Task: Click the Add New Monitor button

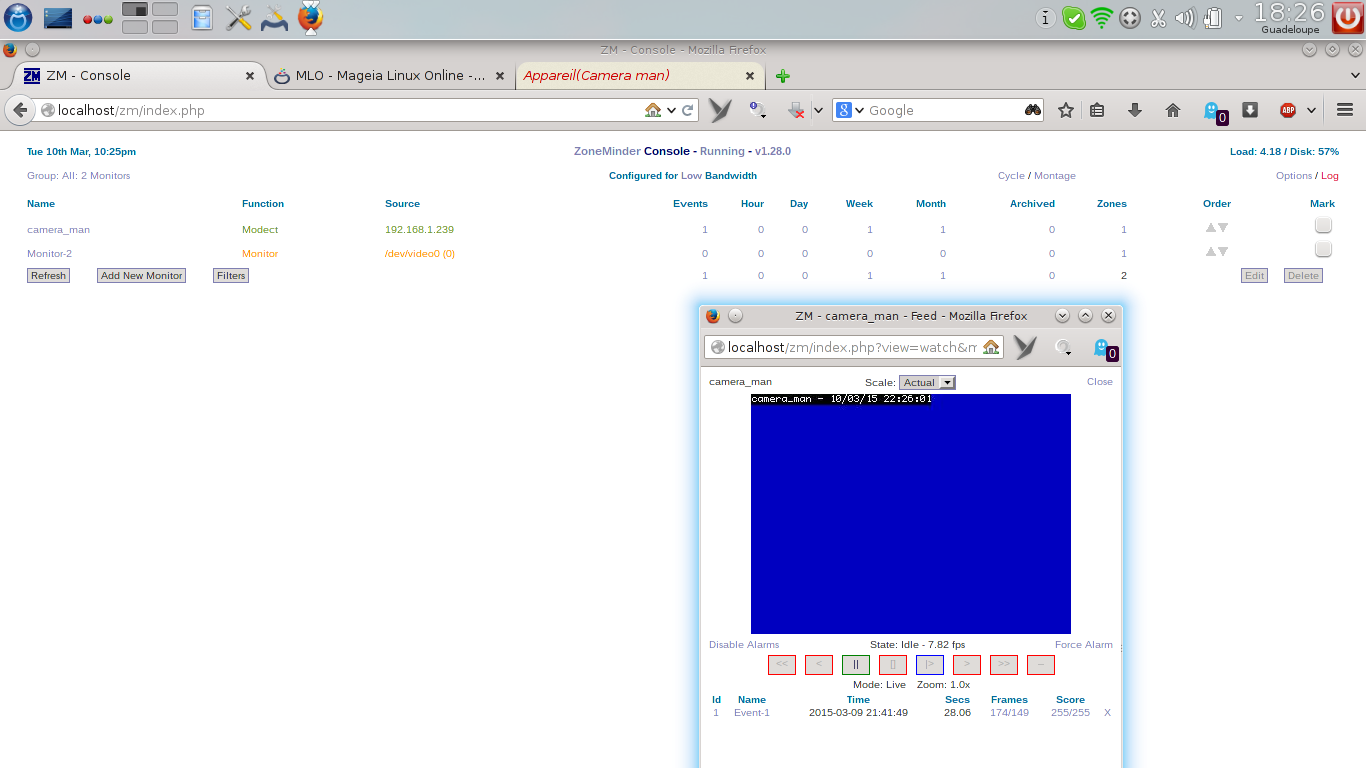Action: (142, 275)
